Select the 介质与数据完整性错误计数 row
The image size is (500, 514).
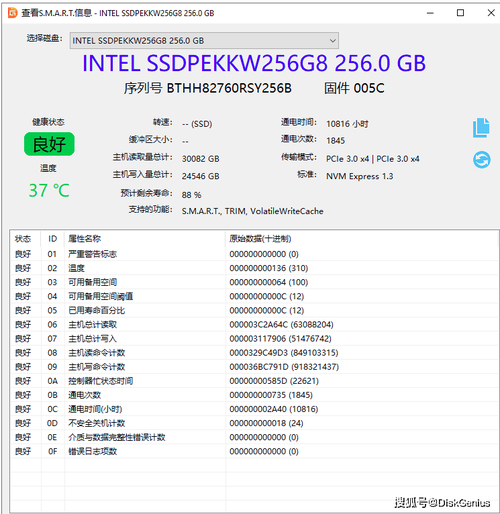253,437
